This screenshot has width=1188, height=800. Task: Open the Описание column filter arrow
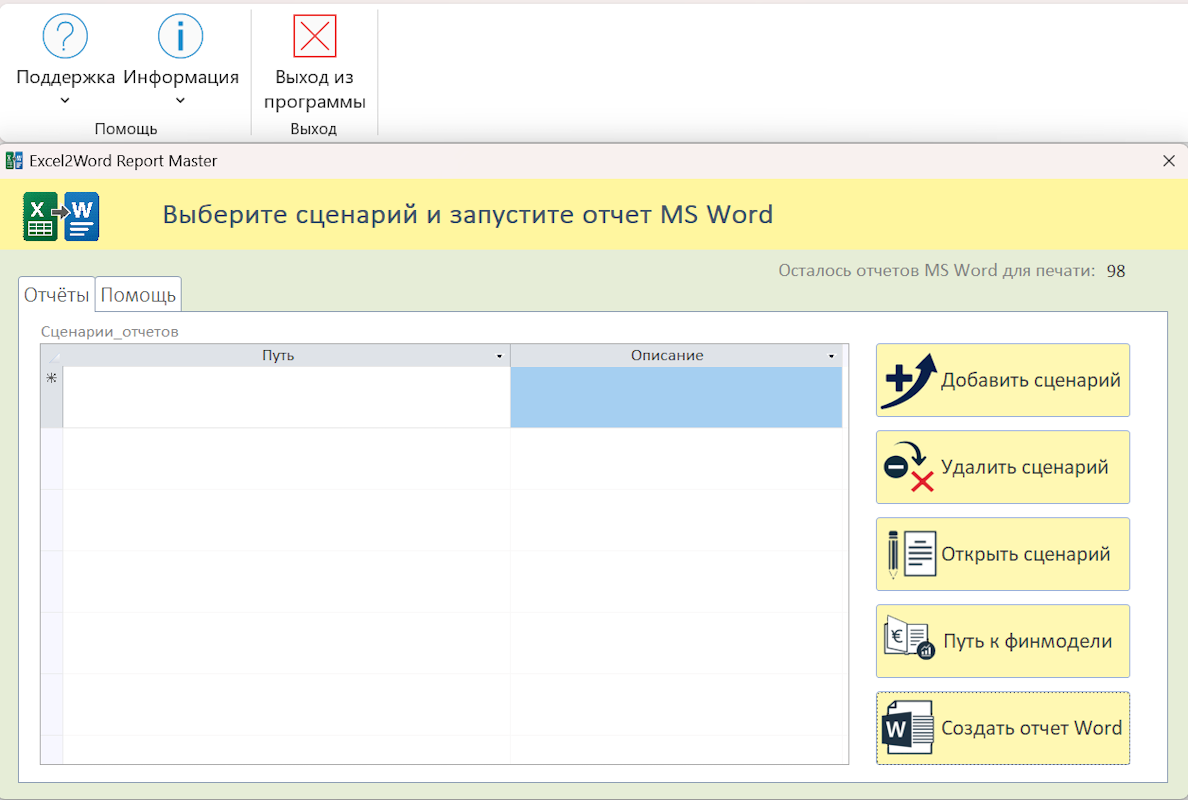pos(831,356)
